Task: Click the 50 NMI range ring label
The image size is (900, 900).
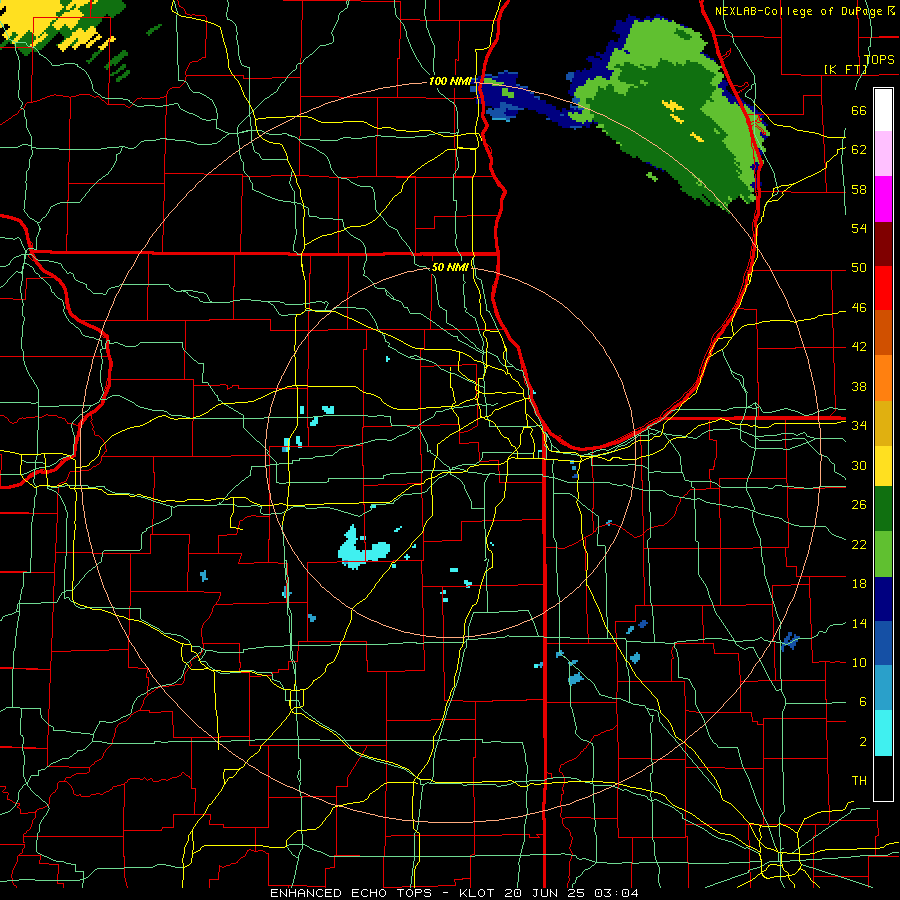Action: 450,267
